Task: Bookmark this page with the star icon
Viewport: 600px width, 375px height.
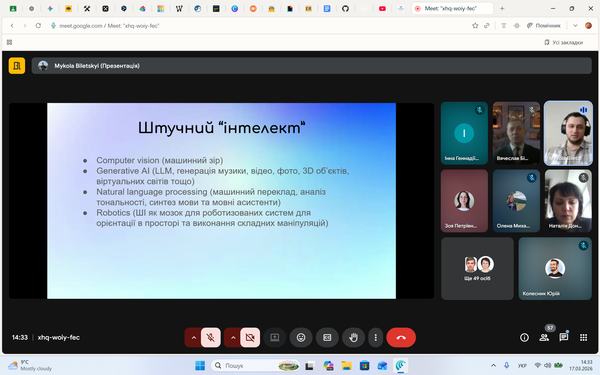Action: tap(475, 26)
